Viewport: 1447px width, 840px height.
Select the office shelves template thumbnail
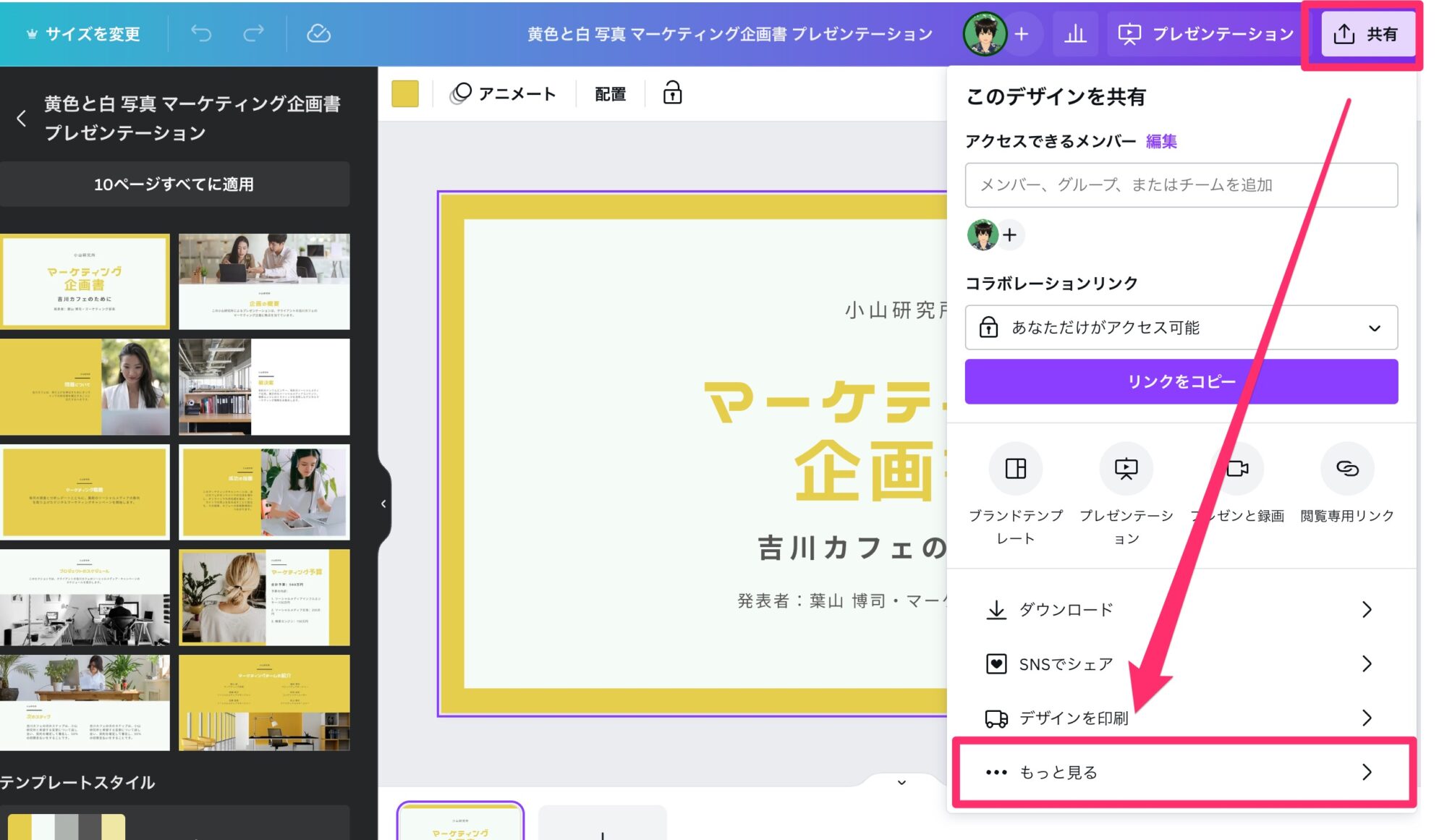click(264, 387)
